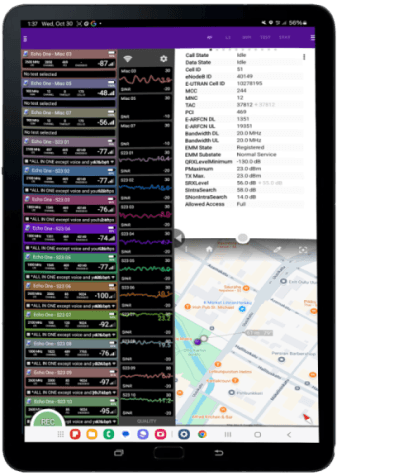Center the map using the focus frame icon
The width and height of the screenshot is (394, 476).
pyautogui.click(x=303, y=250)
